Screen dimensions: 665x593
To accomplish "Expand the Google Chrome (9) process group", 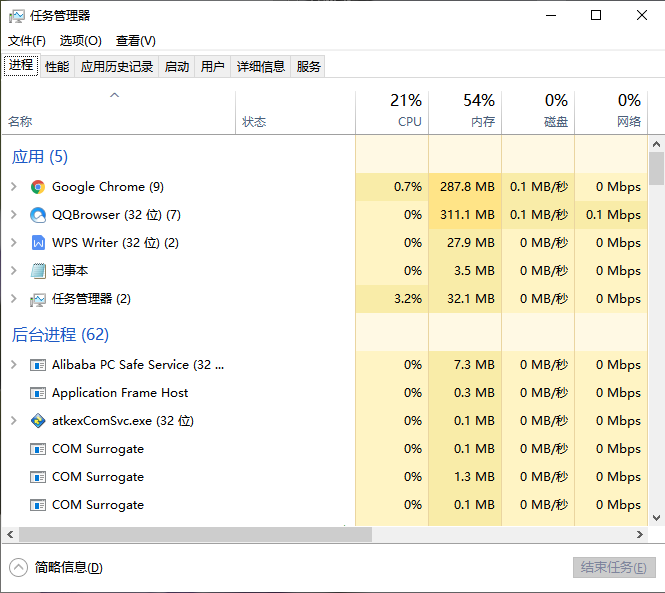I will (x=14, y=187).
